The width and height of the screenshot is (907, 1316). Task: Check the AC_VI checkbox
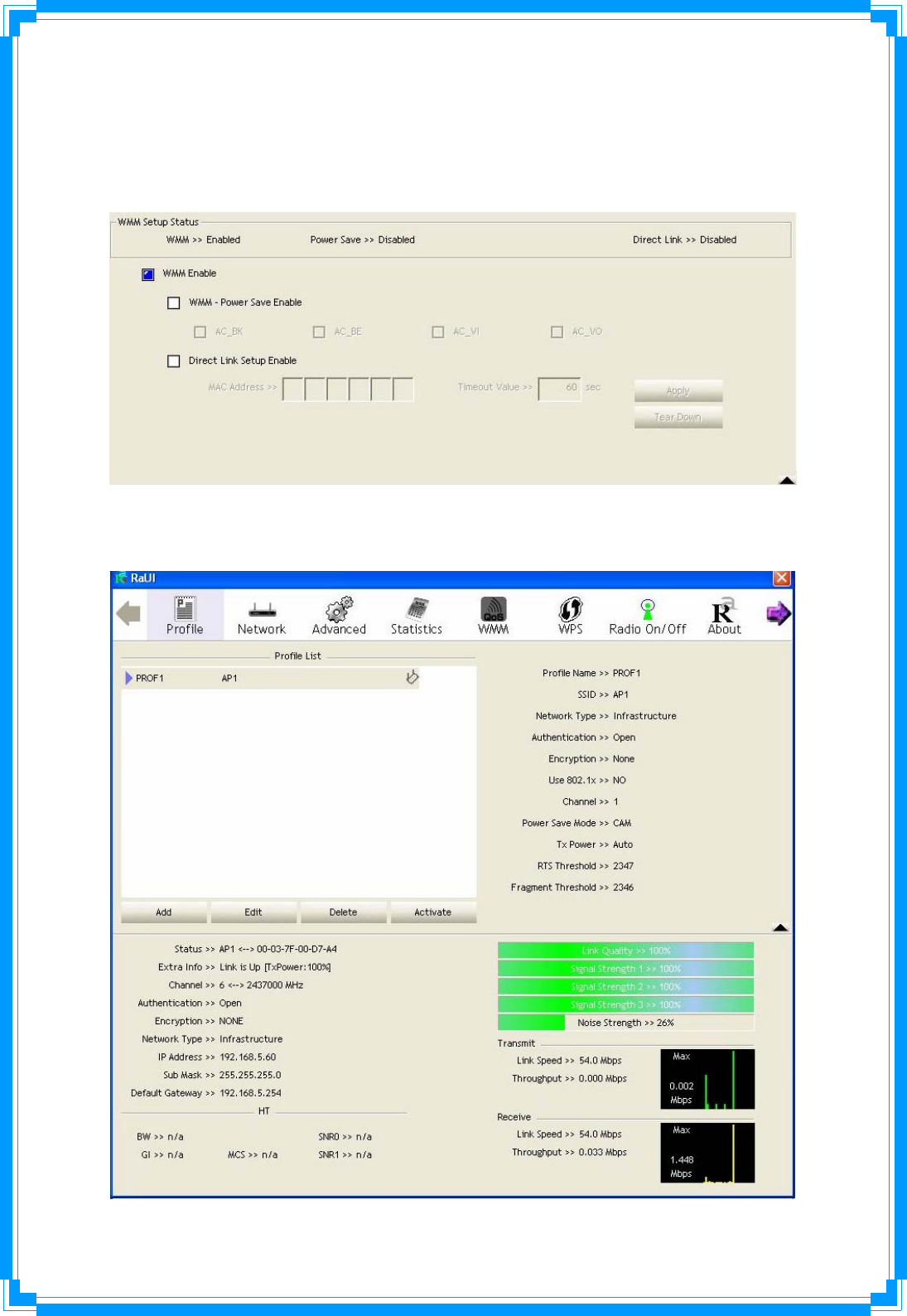pos(438,331)
